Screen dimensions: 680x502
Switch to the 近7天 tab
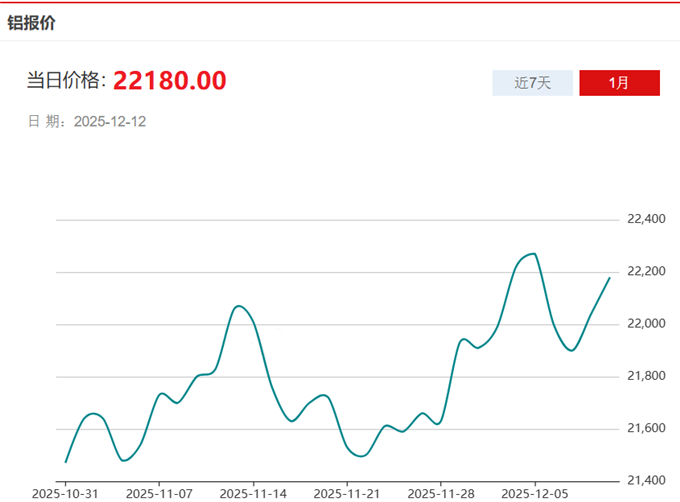coord(532,83)
